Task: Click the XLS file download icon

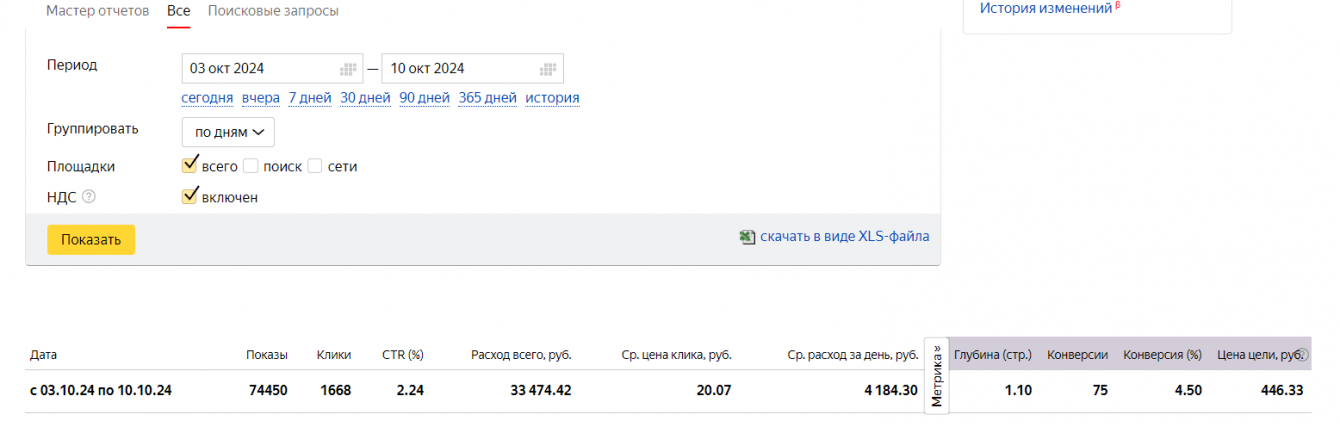Action: 746,237
